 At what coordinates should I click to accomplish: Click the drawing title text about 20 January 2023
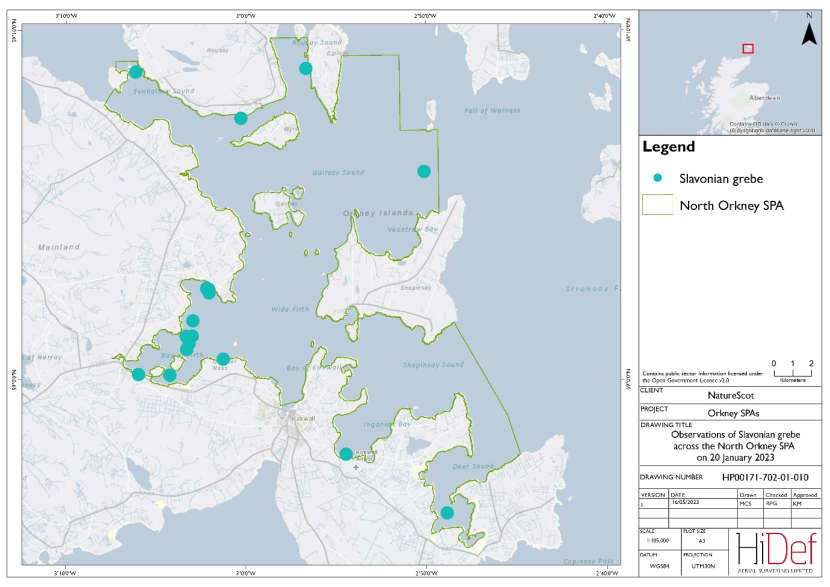pyautogui.click(x=735, y=446)
